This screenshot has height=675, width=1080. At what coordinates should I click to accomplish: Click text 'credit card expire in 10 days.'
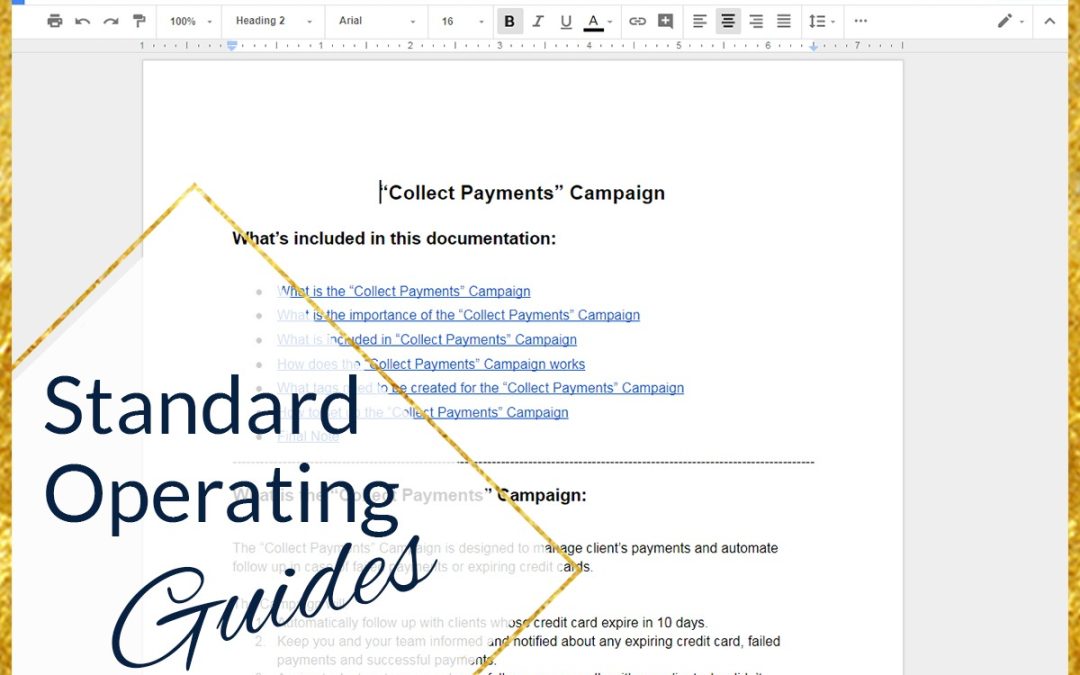(x=620, y=623)
